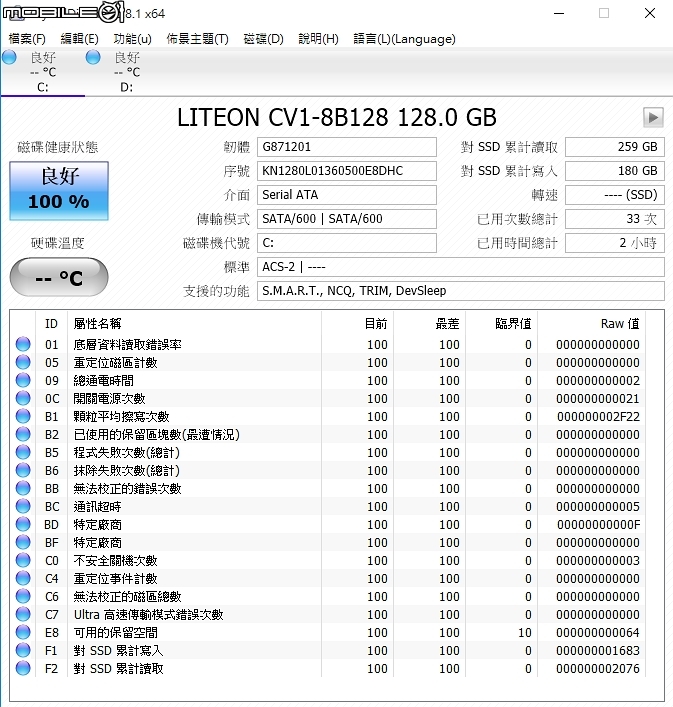This screenshot has height=707, width=673.
Task: Click the 良好 100 % health status button
Action: 59,191
